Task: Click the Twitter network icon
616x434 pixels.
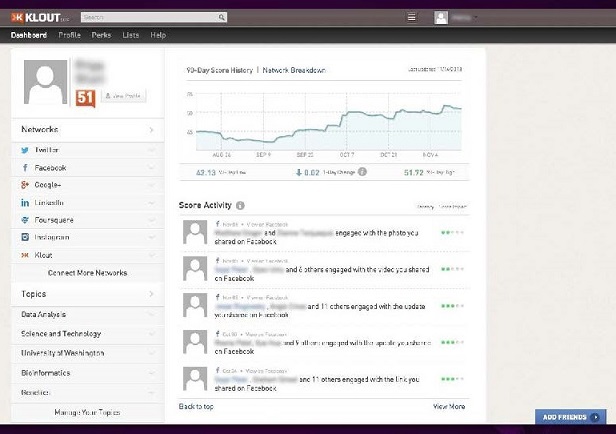Action: 25,150
